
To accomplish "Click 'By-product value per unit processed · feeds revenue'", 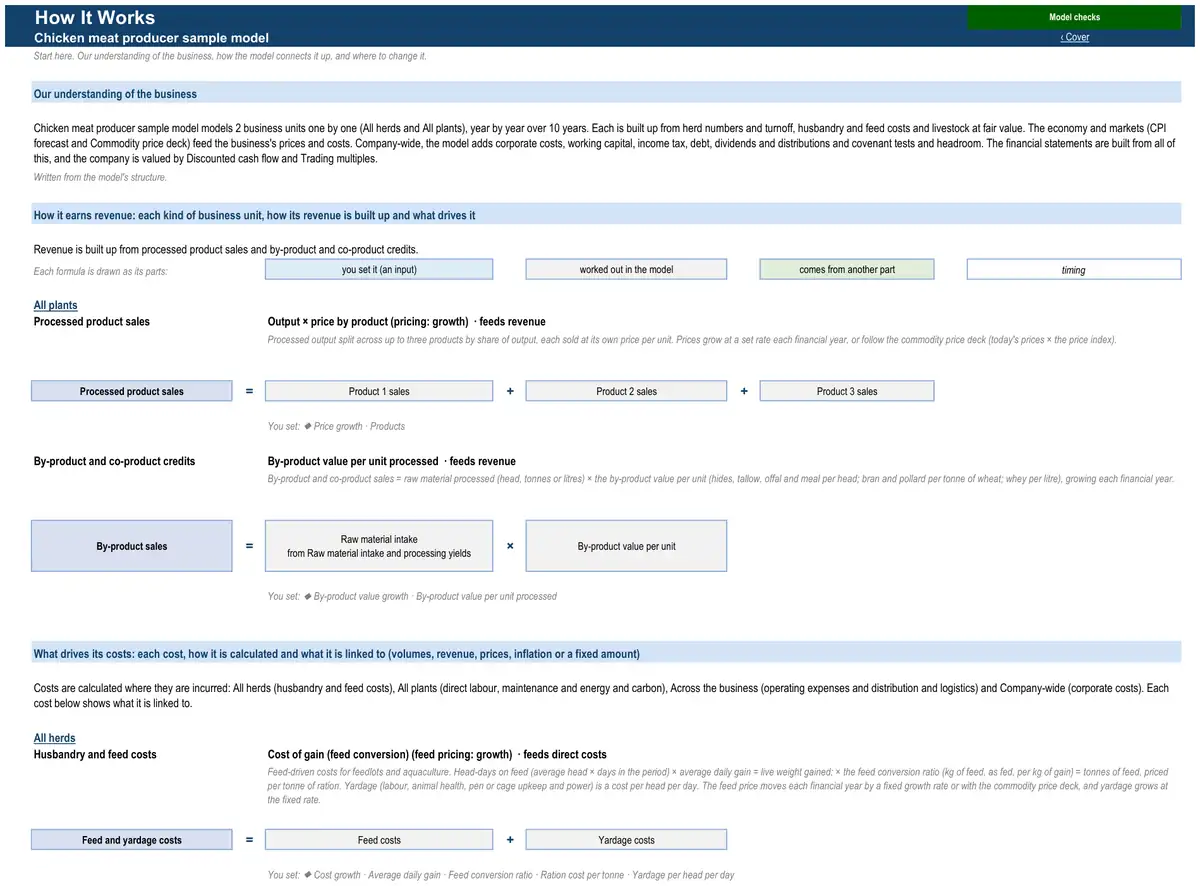I will pos(392,461).
